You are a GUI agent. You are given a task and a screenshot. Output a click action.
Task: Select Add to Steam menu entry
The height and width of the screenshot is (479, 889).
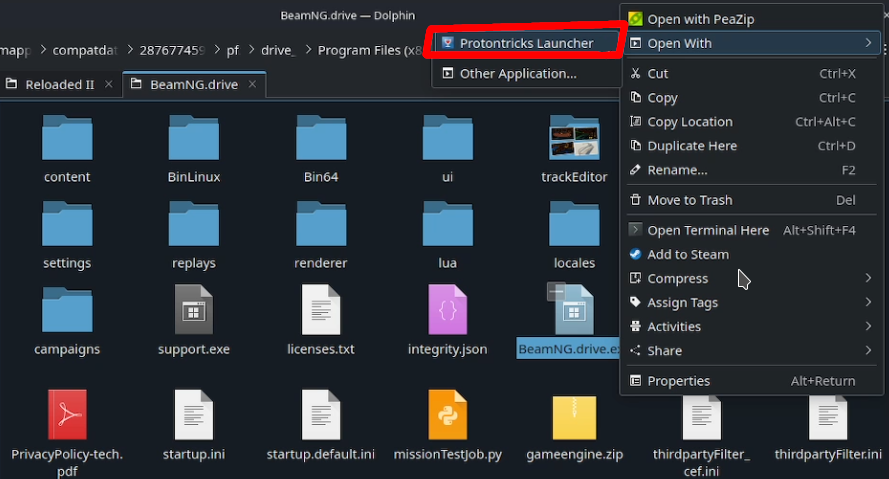pyautogui.click(x=752, y=255)
